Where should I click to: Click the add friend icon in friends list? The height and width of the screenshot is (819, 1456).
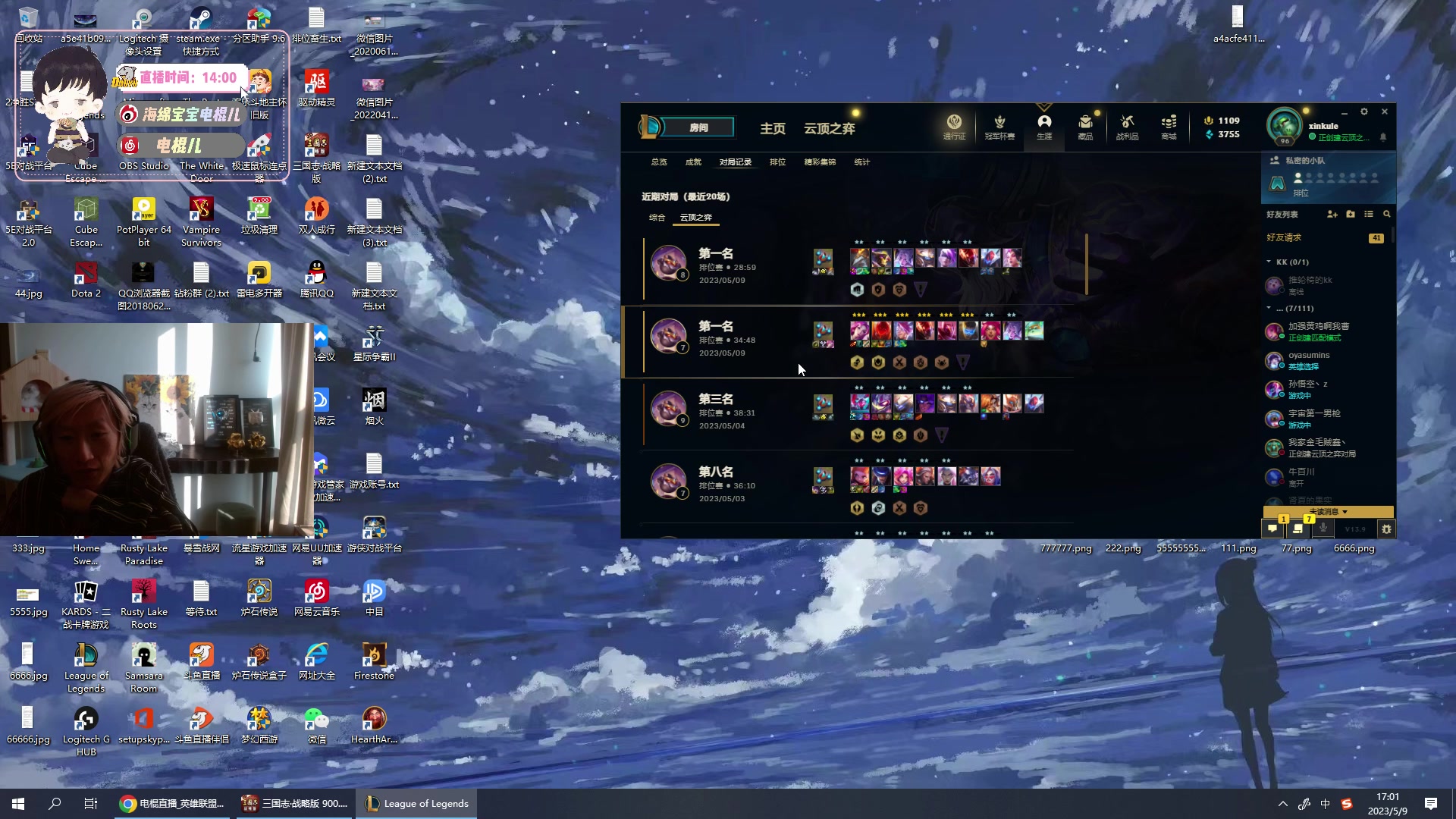click(1332, 215)
